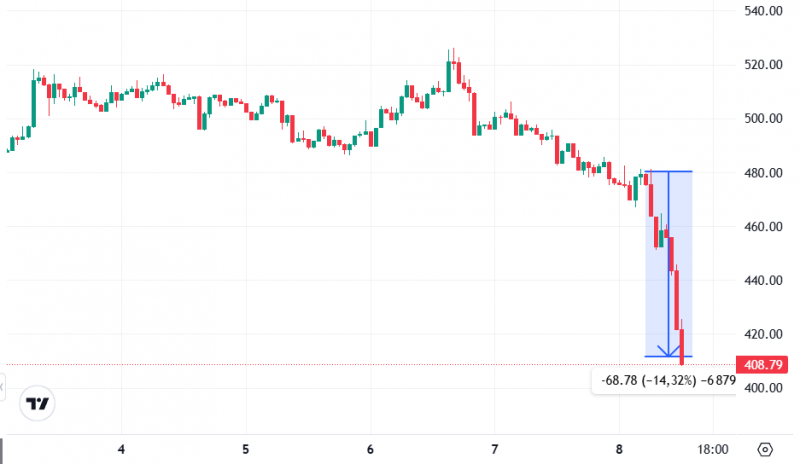Screen dimensions: 800x464
Task: Expand the collapsed left side panel handle
Action: pos(2,387)
